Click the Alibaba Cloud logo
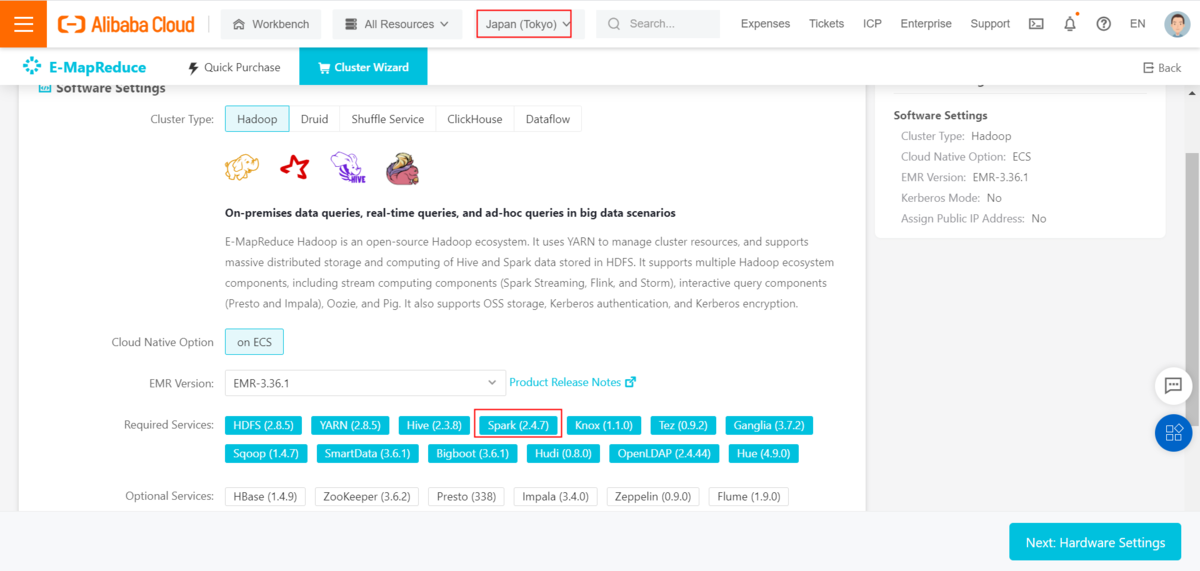Viewport: 1200px width, 571px height. [128, 24]
